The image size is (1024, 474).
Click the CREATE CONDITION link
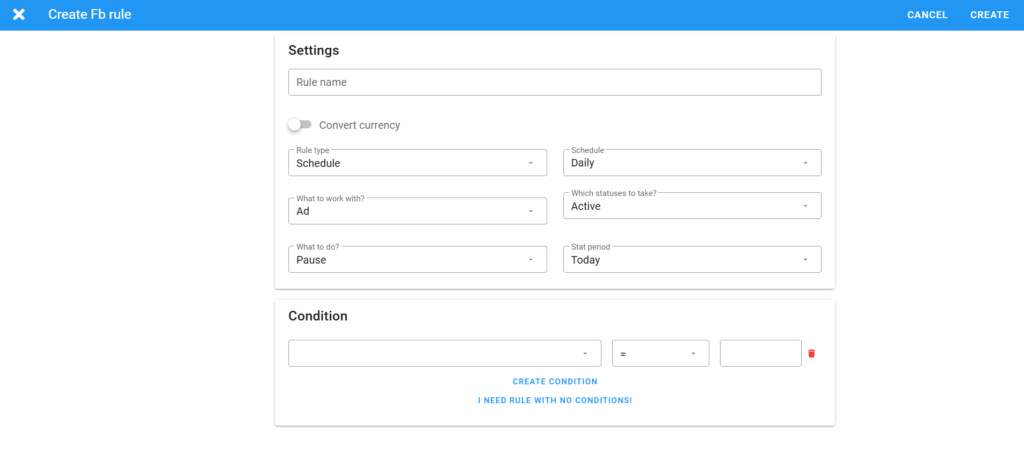click(555, 381)
